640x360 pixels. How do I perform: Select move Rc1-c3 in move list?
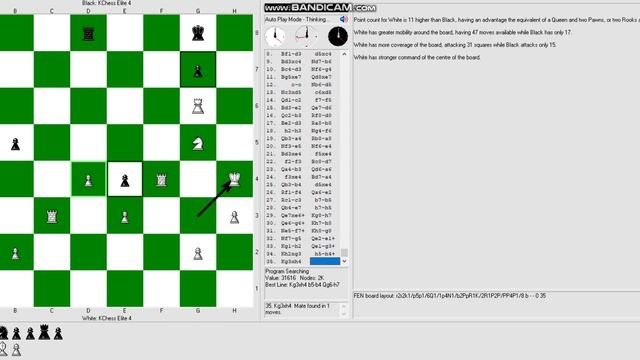(x=291, y=200)
